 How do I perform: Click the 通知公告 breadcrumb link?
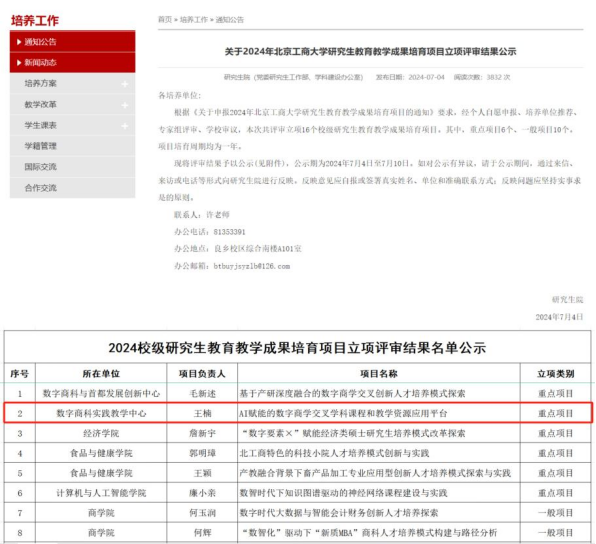[x=230, y=19]
